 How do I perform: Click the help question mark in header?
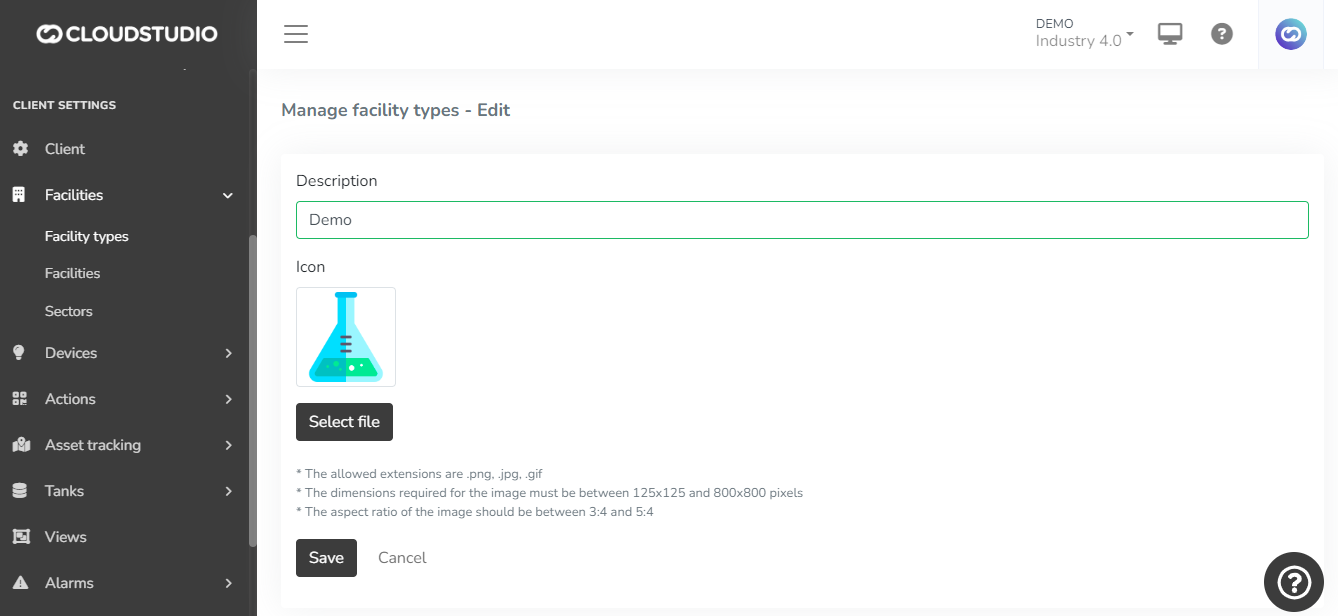1221,34
